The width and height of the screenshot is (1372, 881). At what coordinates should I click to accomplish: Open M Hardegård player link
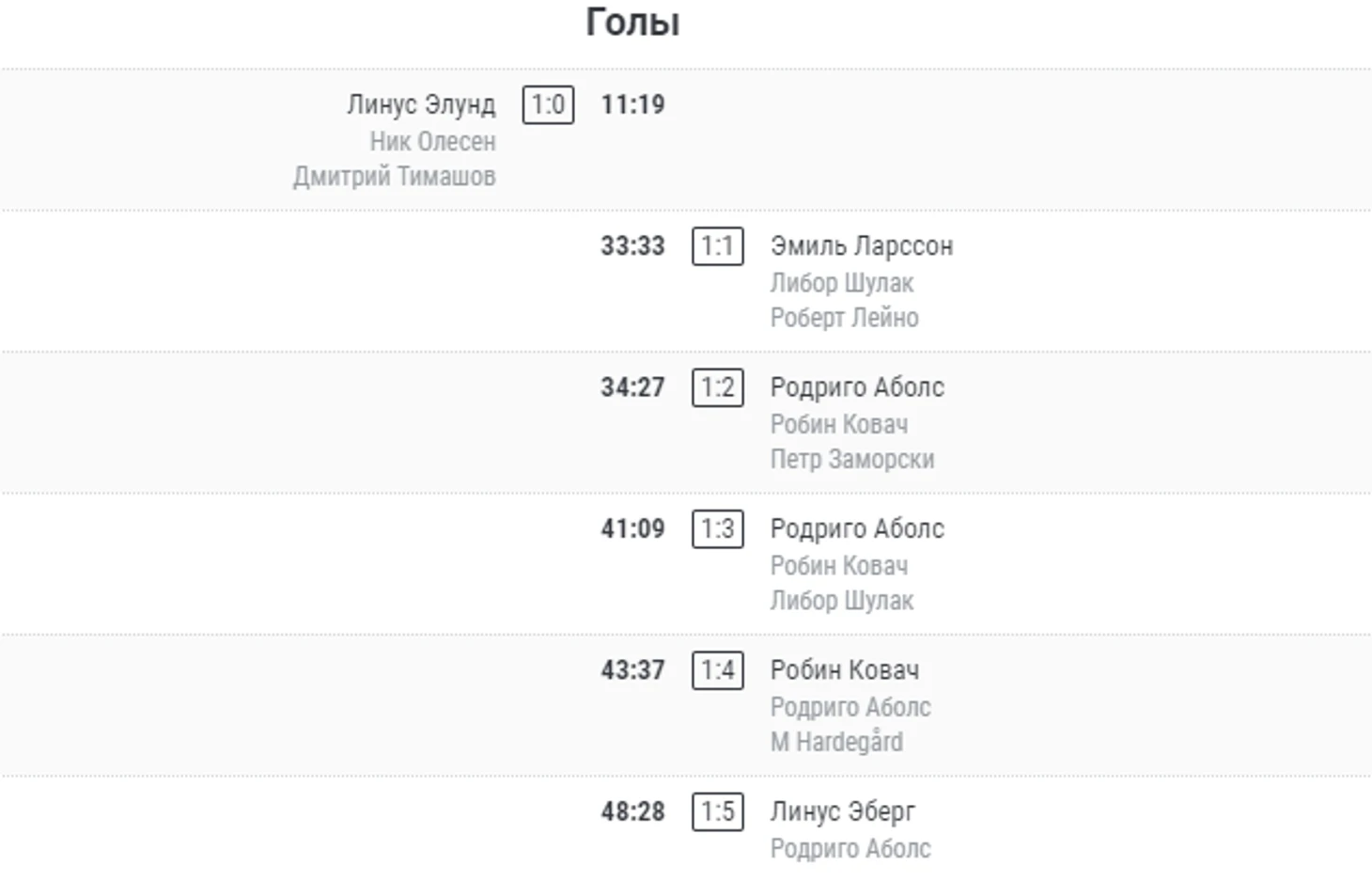836,742
